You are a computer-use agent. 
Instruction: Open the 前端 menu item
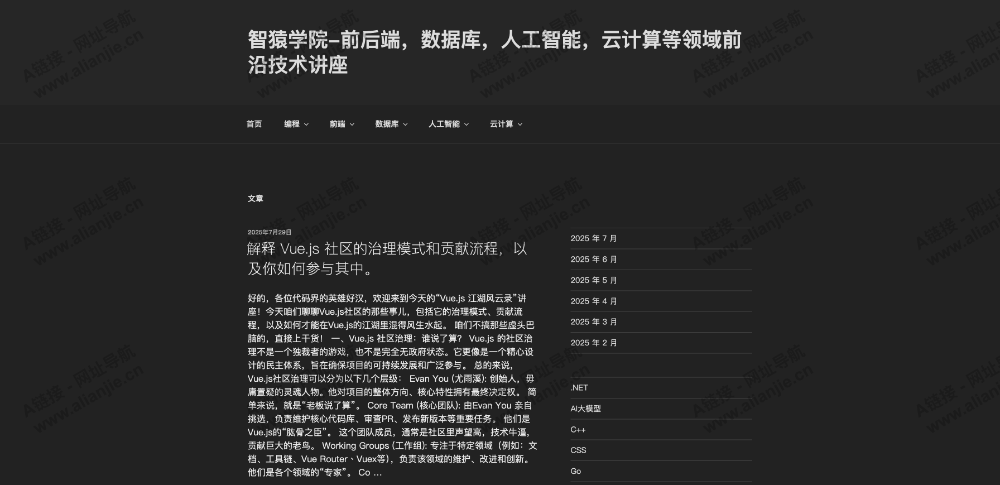[337, 124]
